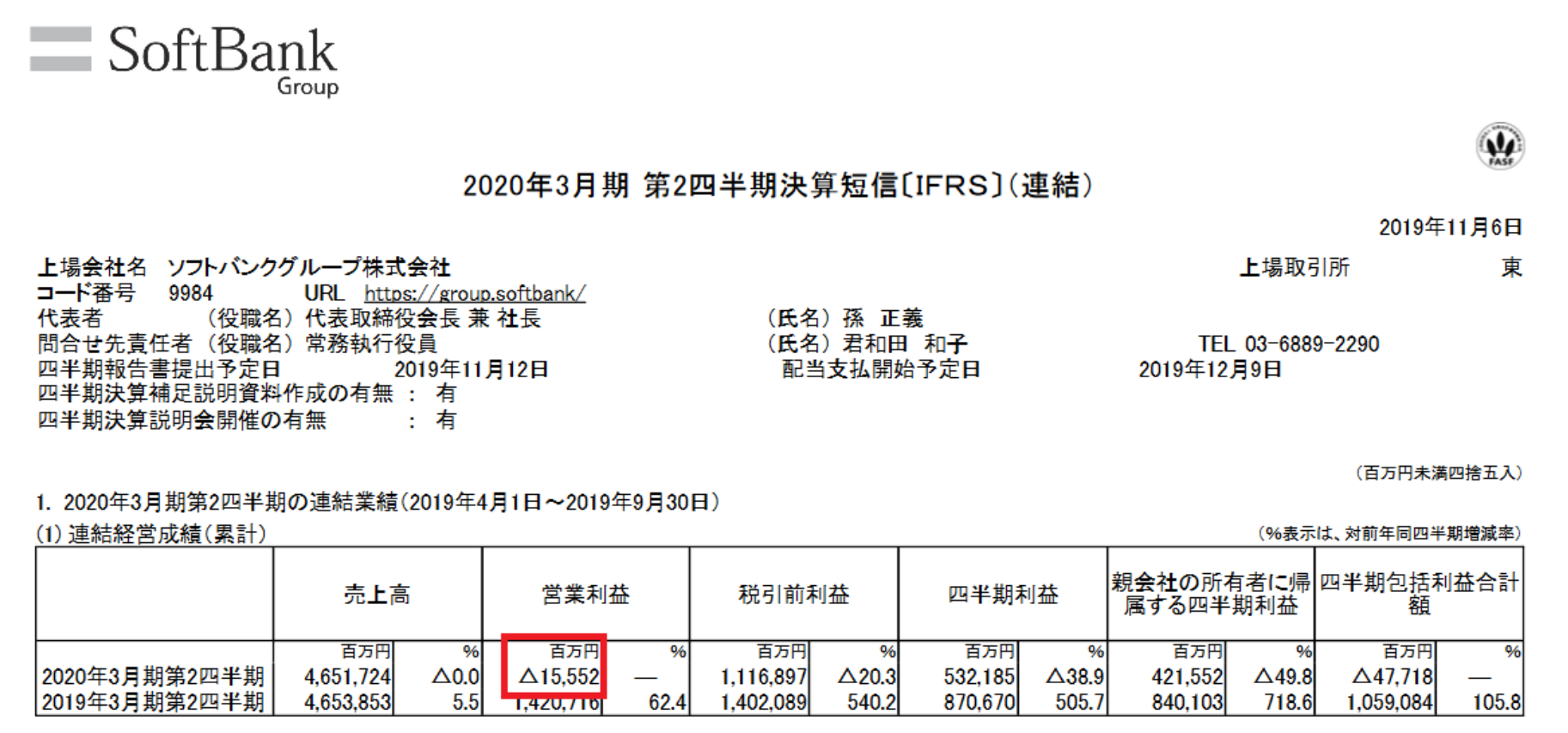Select the phone number 03-6889-2290

click(x=1312, y=344)
